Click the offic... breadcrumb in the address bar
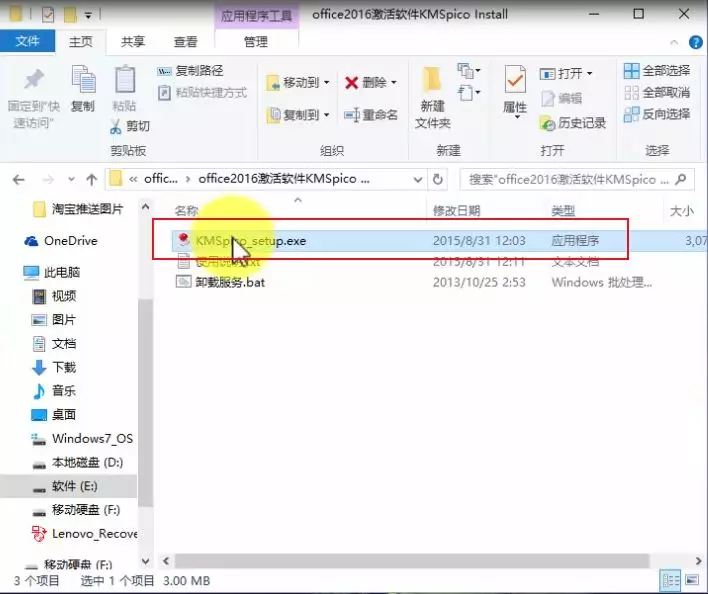708x594 pixels. tap(161, 179)
